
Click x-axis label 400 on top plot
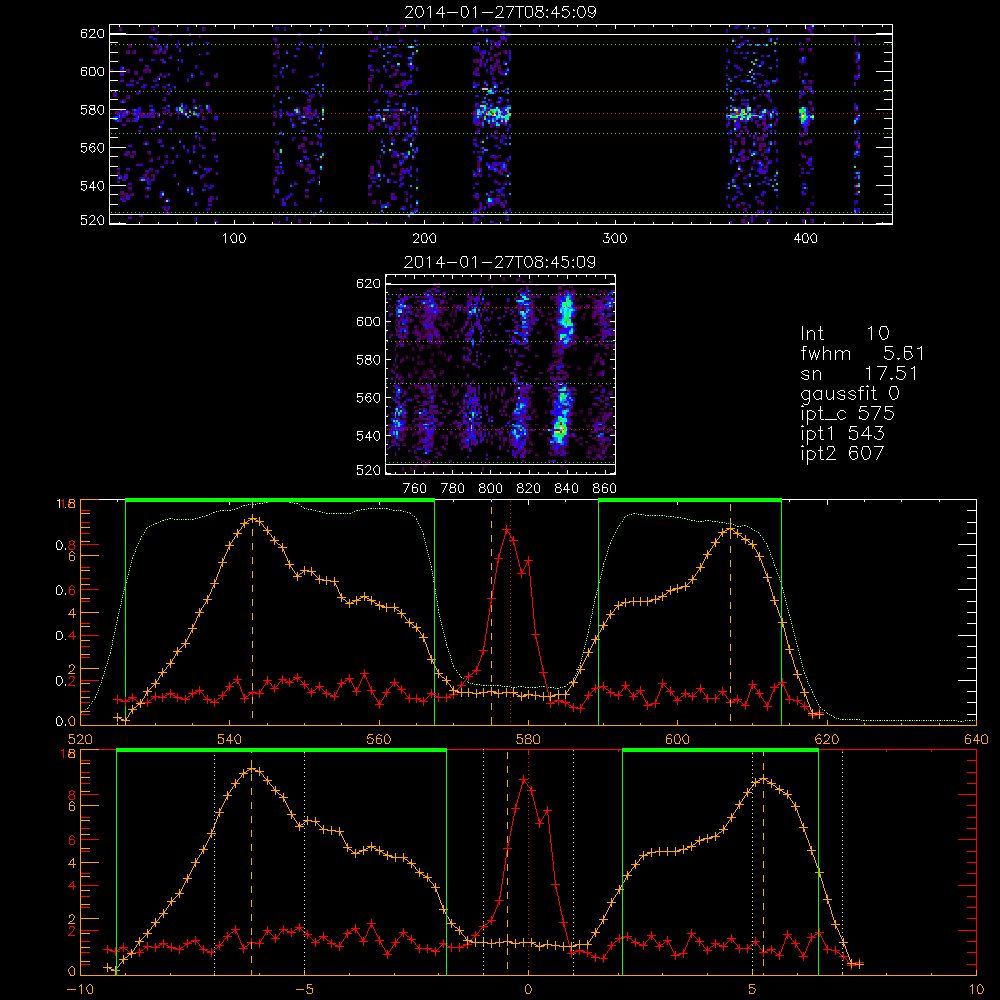coord(805,239)
